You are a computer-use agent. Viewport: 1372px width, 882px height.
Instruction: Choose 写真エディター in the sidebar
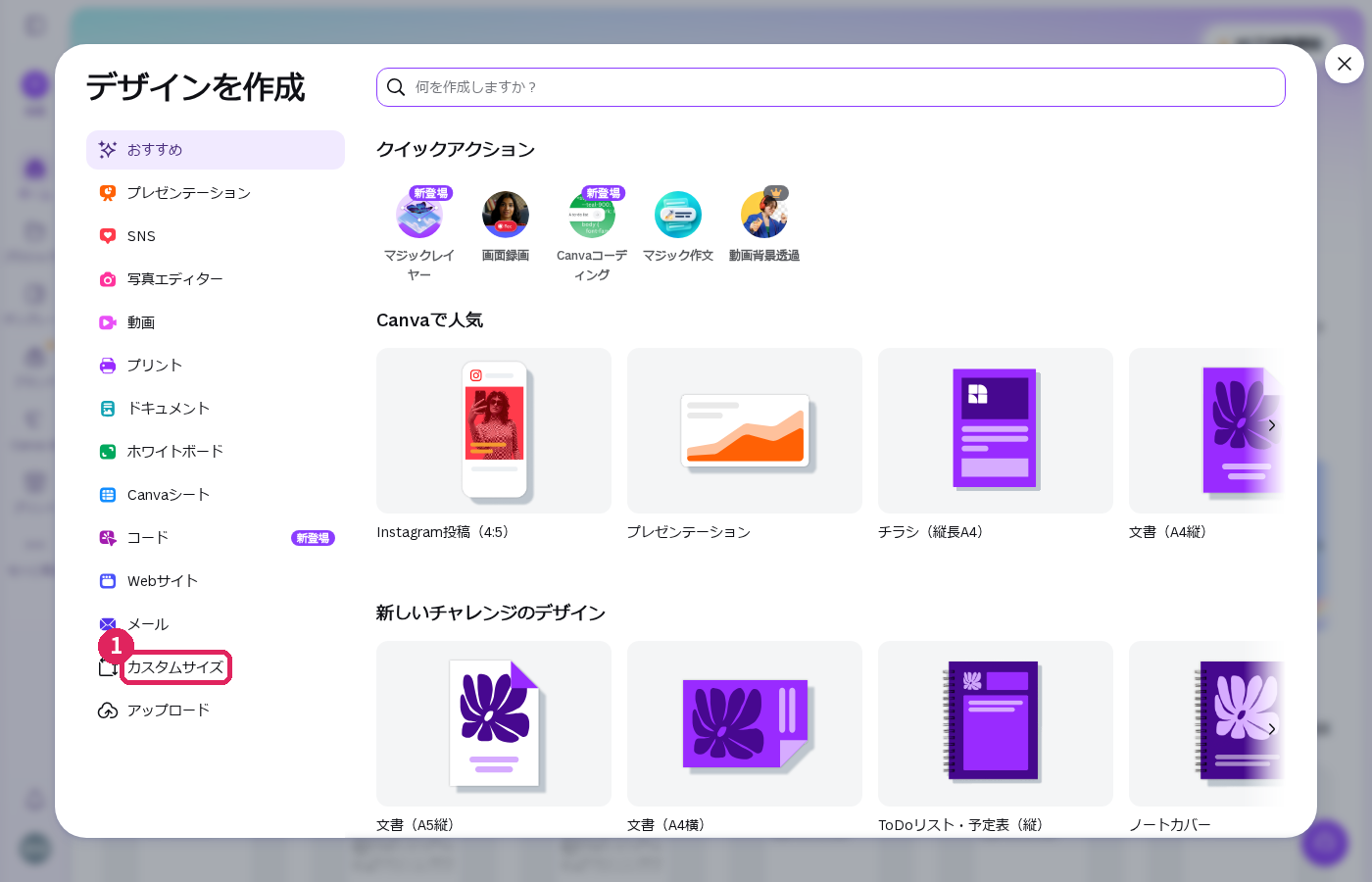click(x=216, y=279)
